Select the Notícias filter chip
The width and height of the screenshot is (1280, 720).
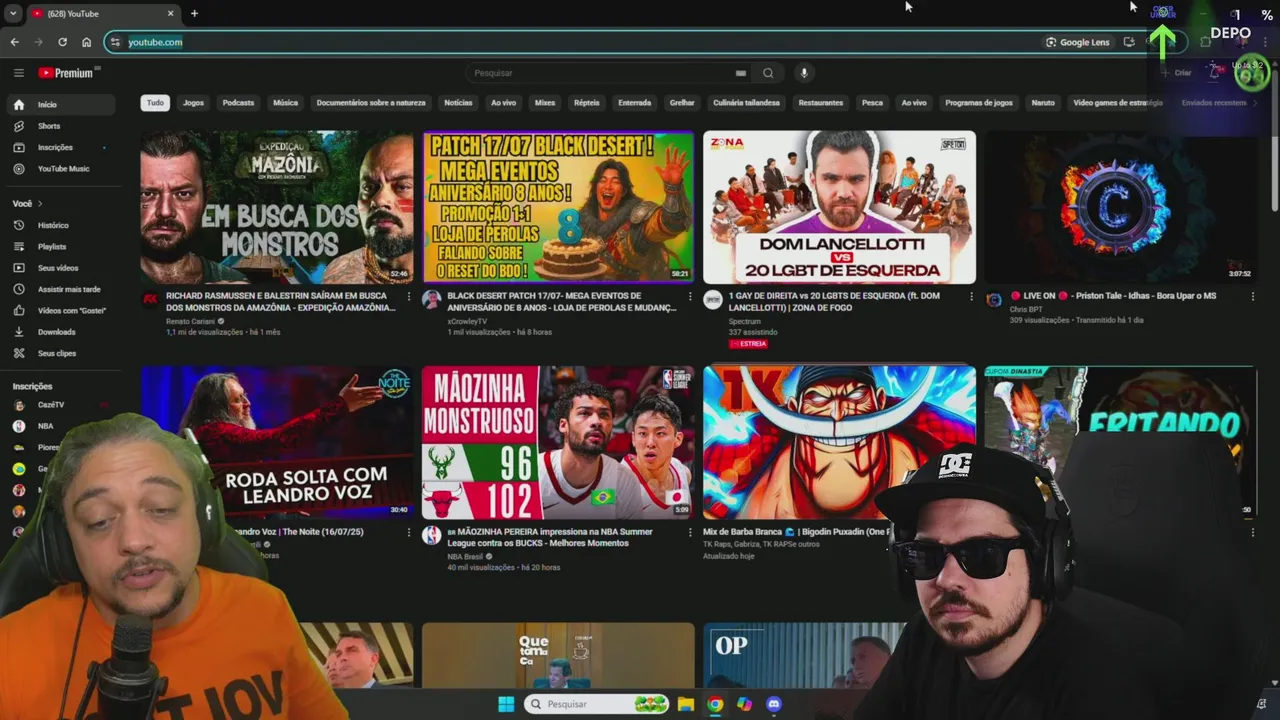click(x=458, y=102)
